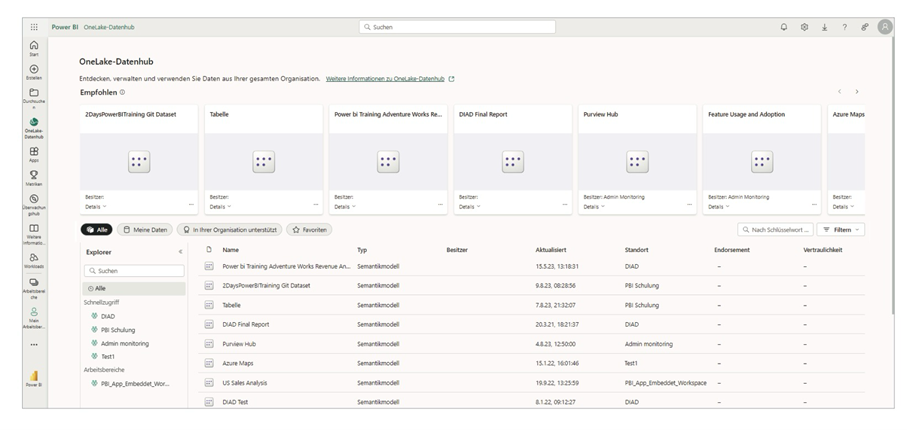Viewport: 907px width, 430px height.
Task: Open PBI Schulung in Schnellzugriff
Action: 118,330
